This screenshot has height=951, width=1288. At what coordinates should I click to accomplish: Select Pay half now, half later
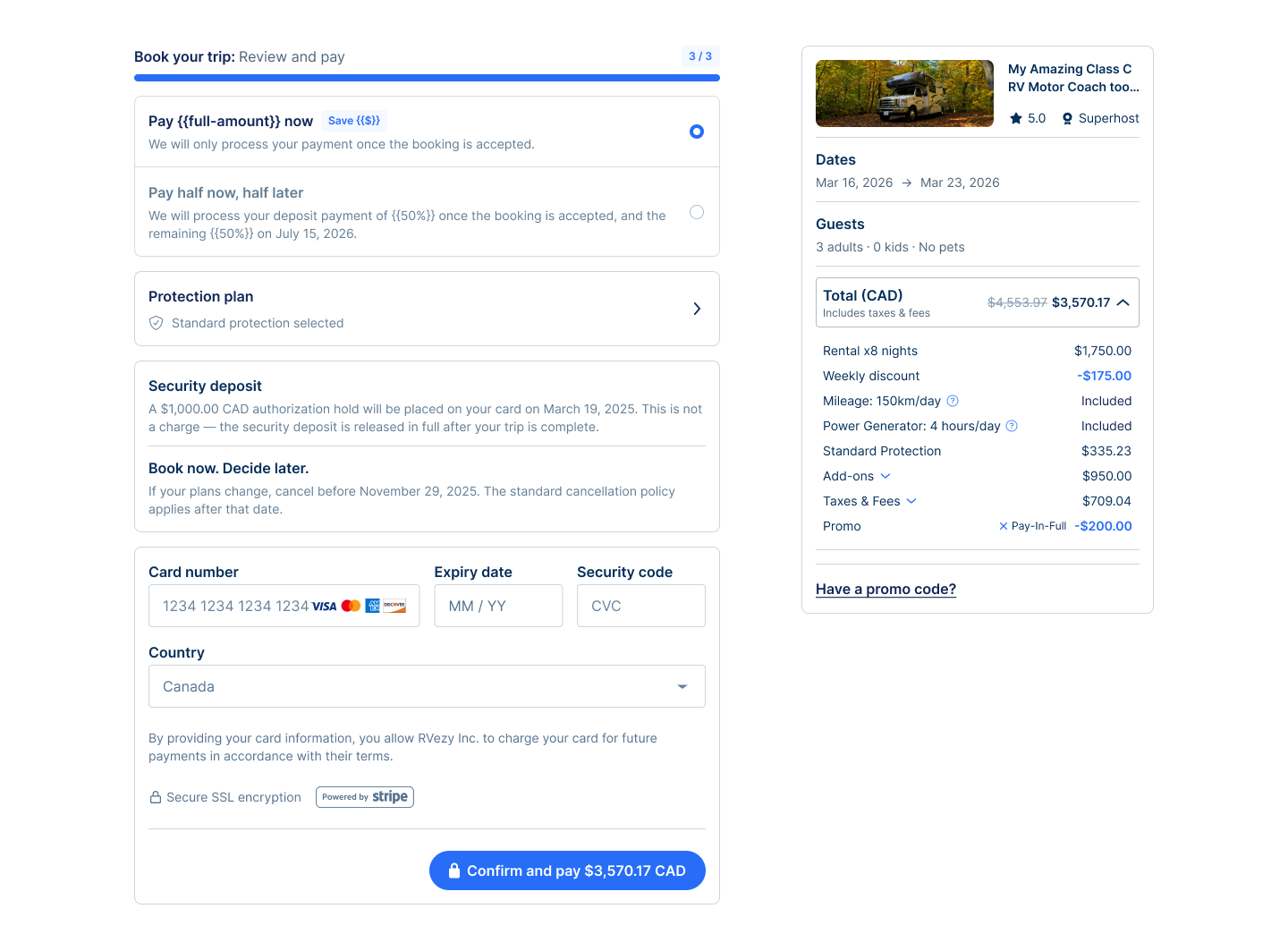click(x=696, y=212)
